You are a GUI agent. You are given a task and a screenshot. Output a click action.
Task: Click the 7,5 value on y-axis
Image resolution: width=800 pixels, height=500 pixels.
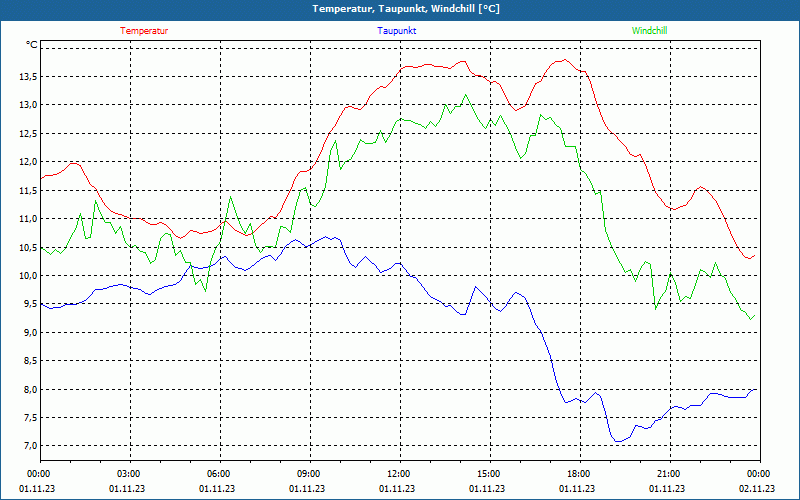(x=30, y=418)
